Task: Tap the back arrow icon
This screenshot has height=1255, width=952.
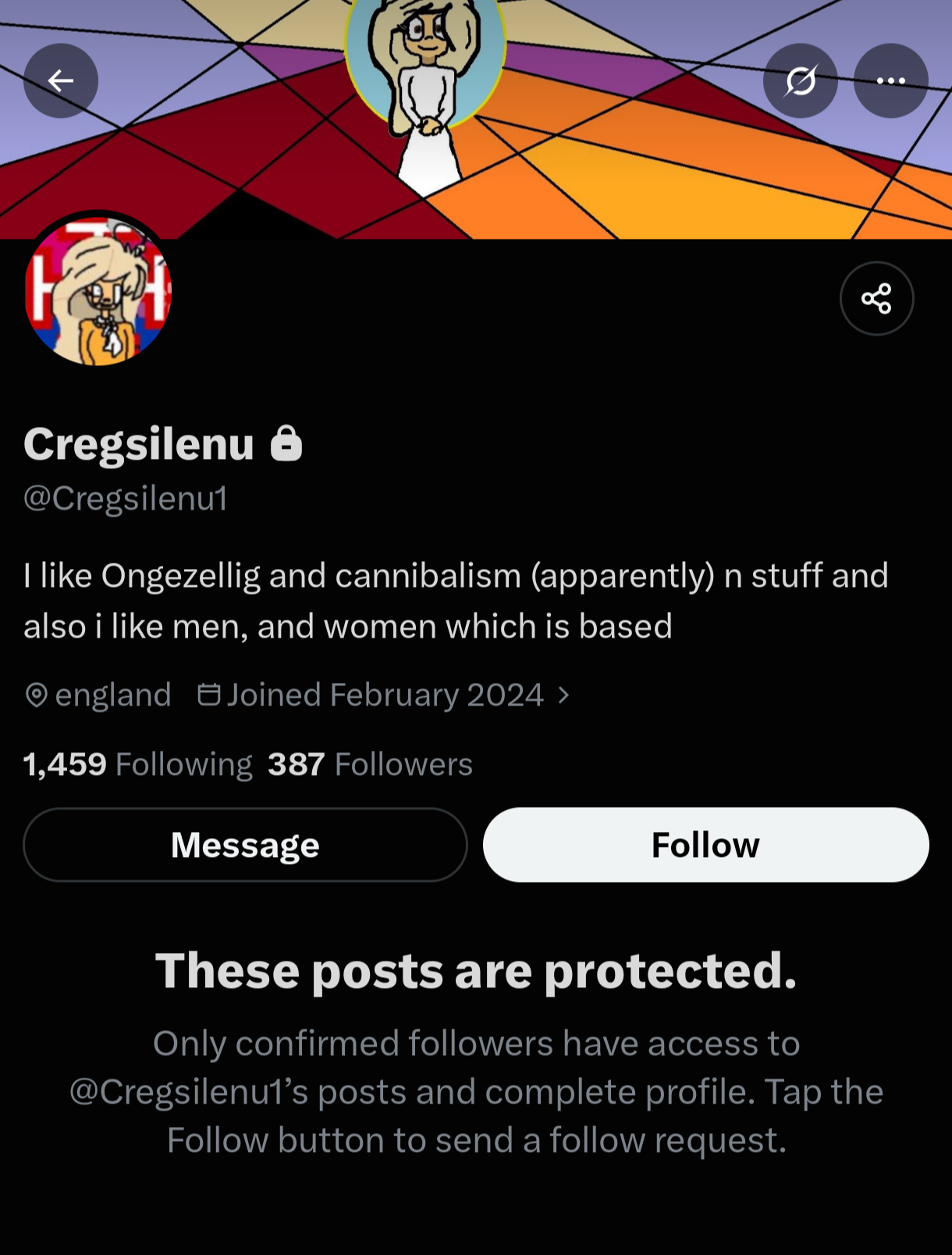Action: click(61, 80)
